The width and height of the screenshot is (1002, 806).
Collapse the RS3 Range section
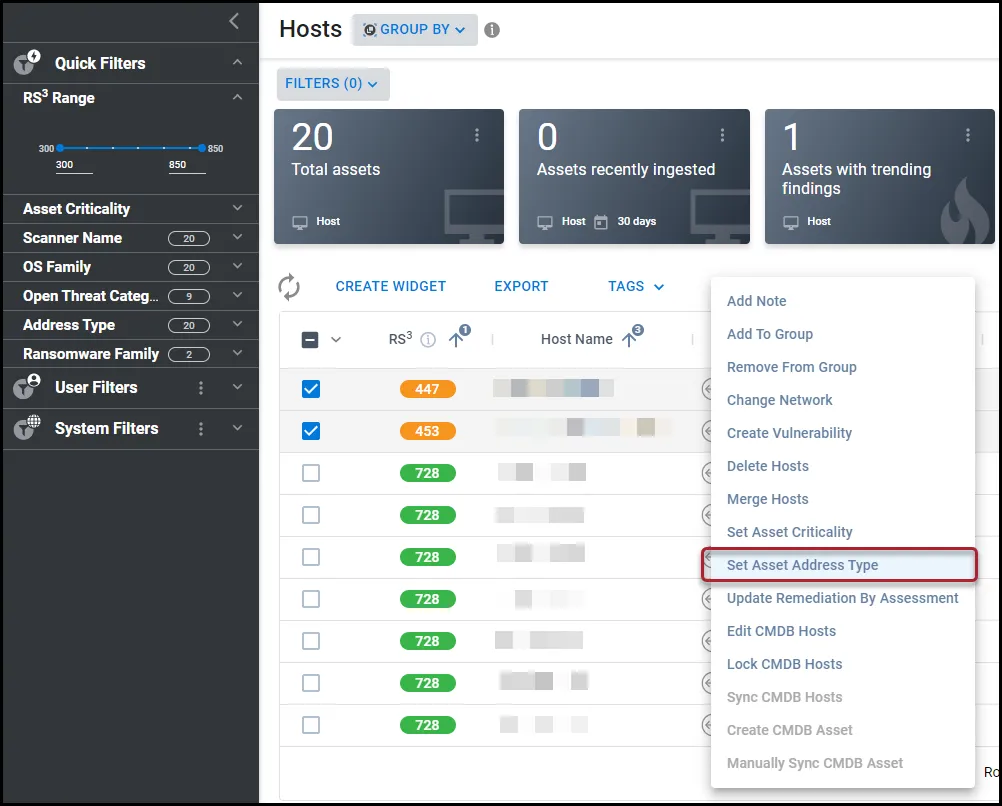(x=237, y=97)
